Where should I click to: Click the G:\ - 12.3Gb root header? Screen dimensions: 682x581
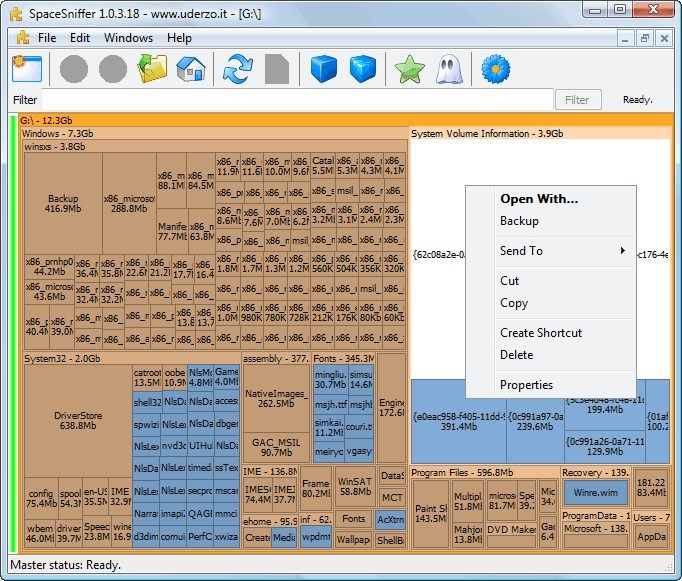pyautogui.click(x=345, y=120)
